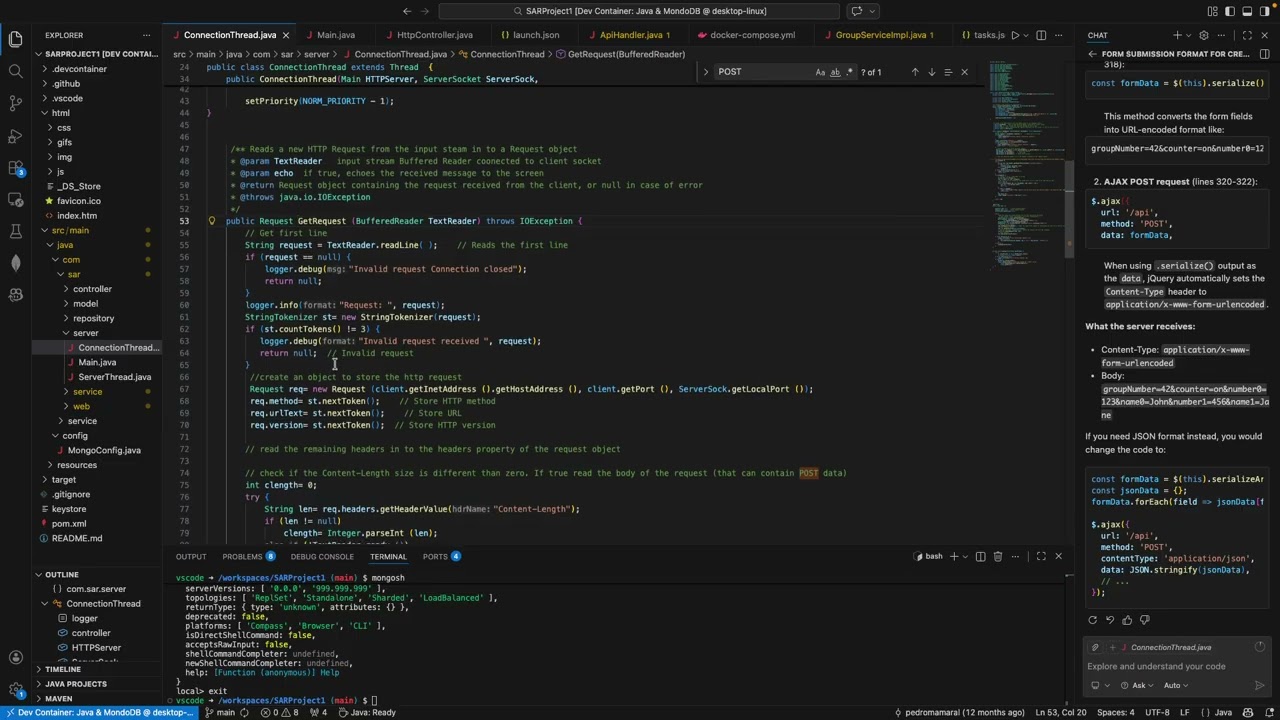Close the find widget
Screen dimensions: 1280x720
(964, 72)
